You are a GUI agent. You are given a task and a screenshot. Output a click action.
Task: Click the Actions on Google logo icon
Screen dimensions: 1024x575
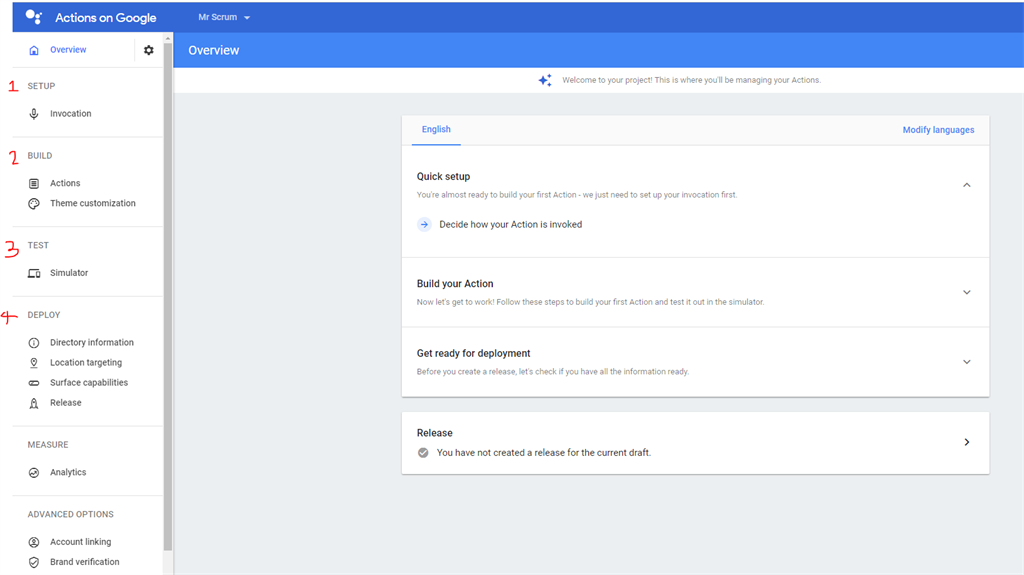34,16
